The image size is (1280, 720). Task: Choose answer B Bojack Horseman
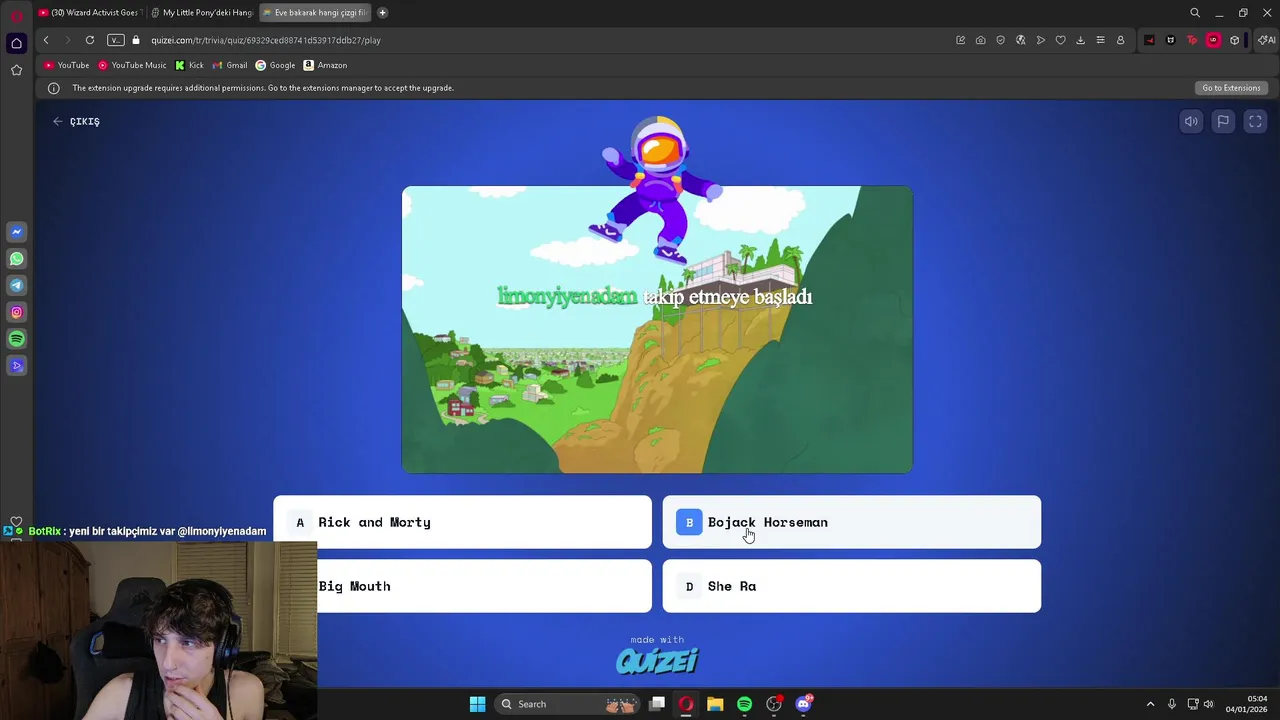[852, 522]
